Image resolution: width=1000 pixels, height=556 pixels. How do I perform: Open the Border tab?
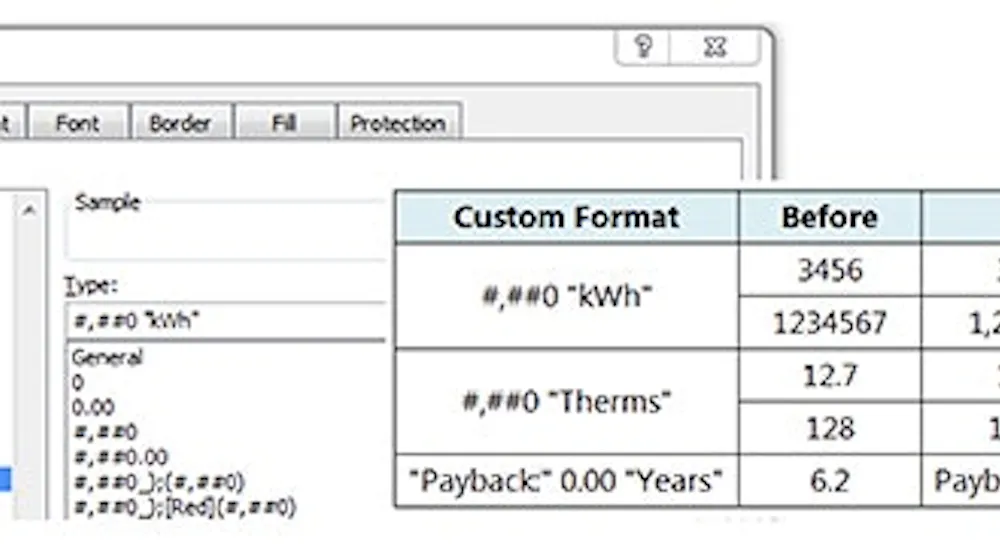click(180, 123)
